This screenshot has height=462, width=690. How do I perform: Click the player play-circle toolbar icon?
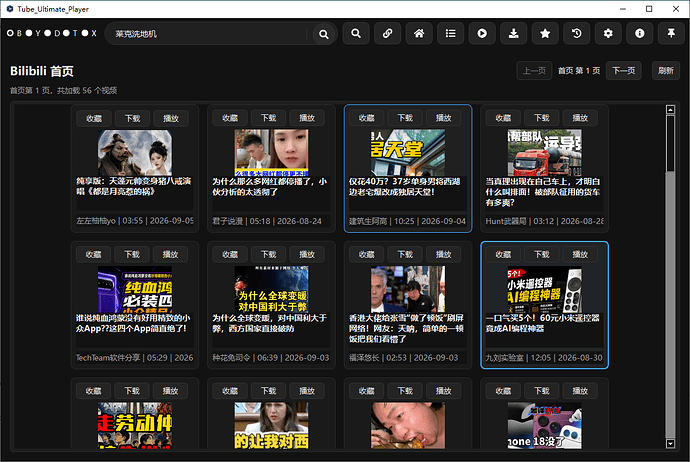point(482,33)
